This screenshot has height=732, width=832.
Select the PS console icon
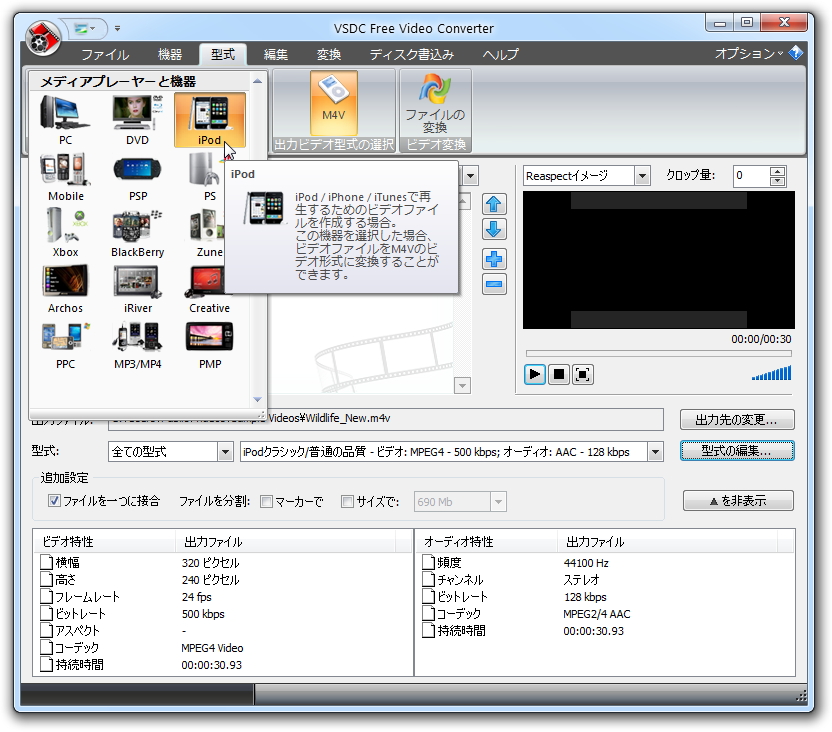pyautogui.click(x=209, y=177)
